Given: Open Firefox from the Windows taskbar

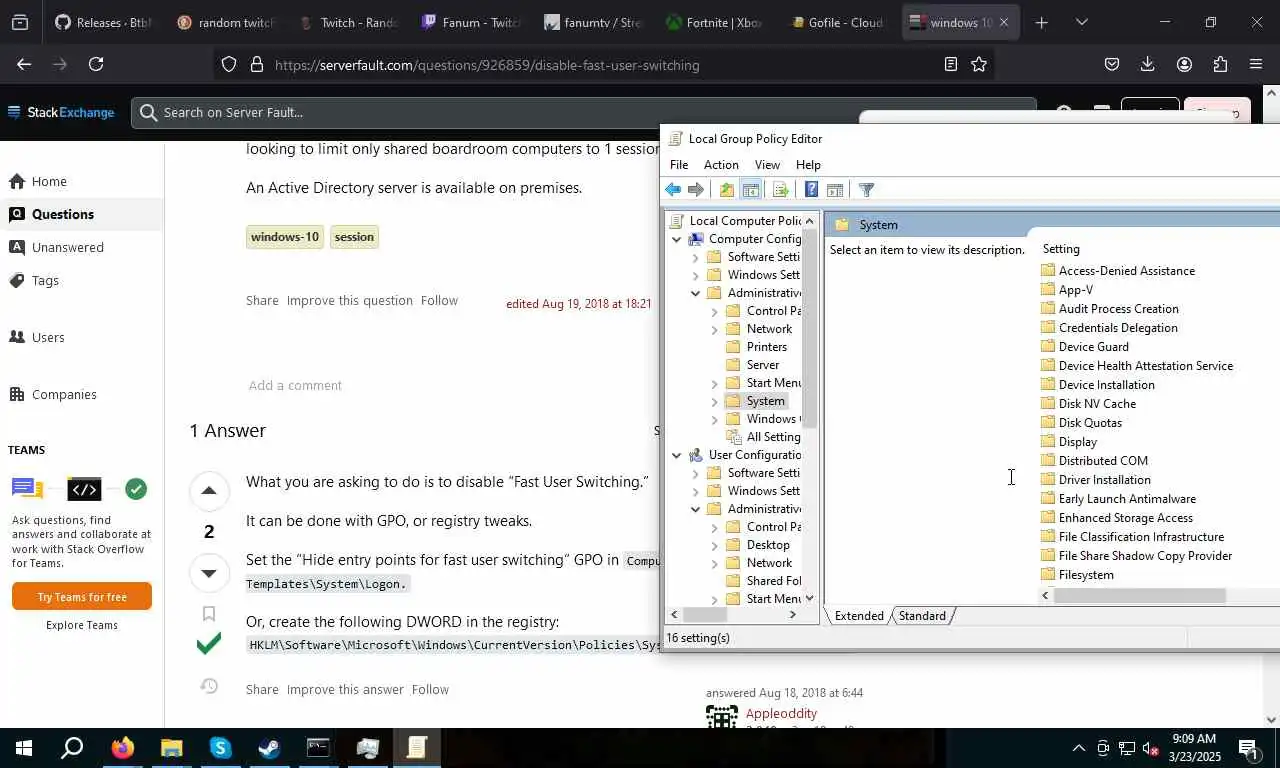Looking at the screenshot, I should pos(122,748).
